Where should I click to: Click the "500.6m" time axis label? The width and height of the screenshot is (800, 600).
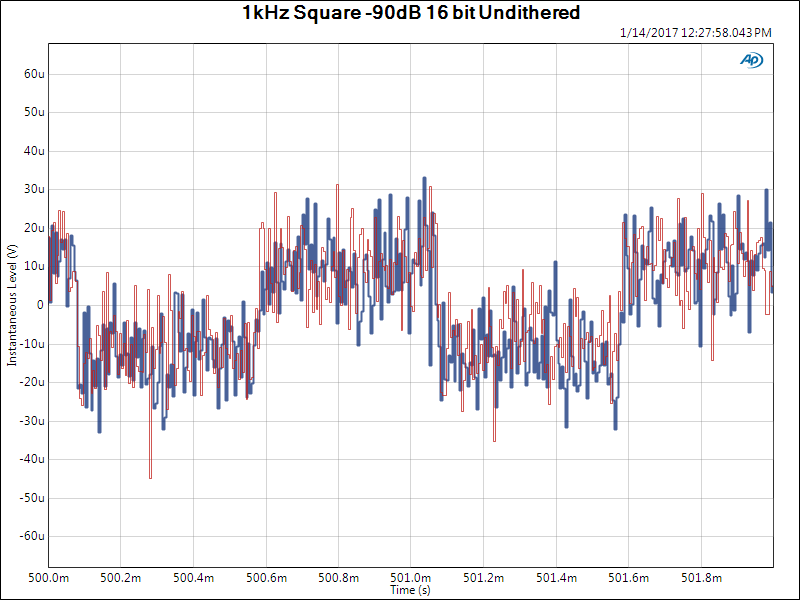266,578
